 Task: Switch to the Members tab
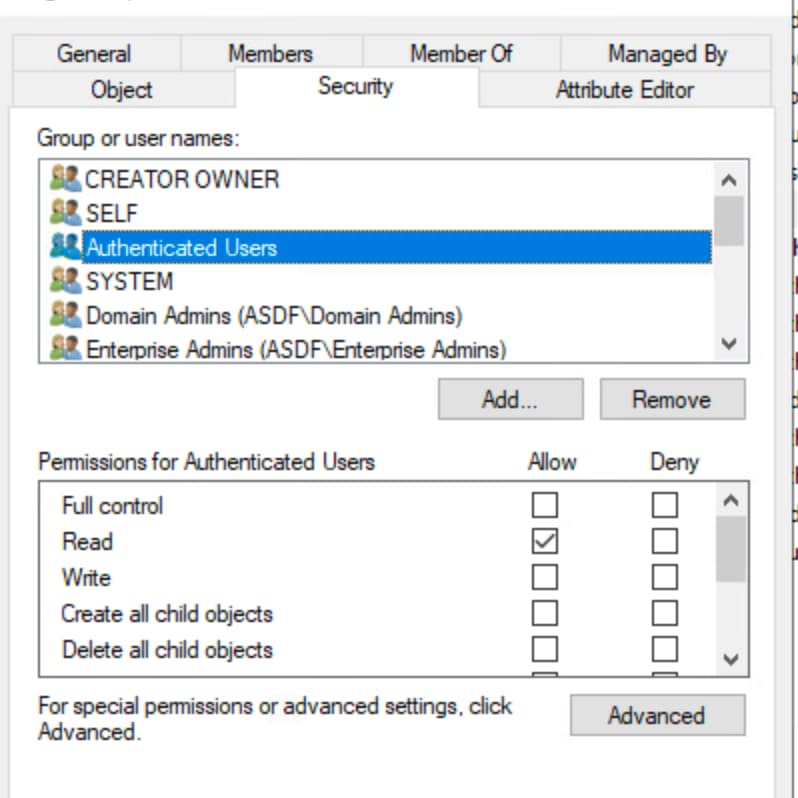click(271, 53)
